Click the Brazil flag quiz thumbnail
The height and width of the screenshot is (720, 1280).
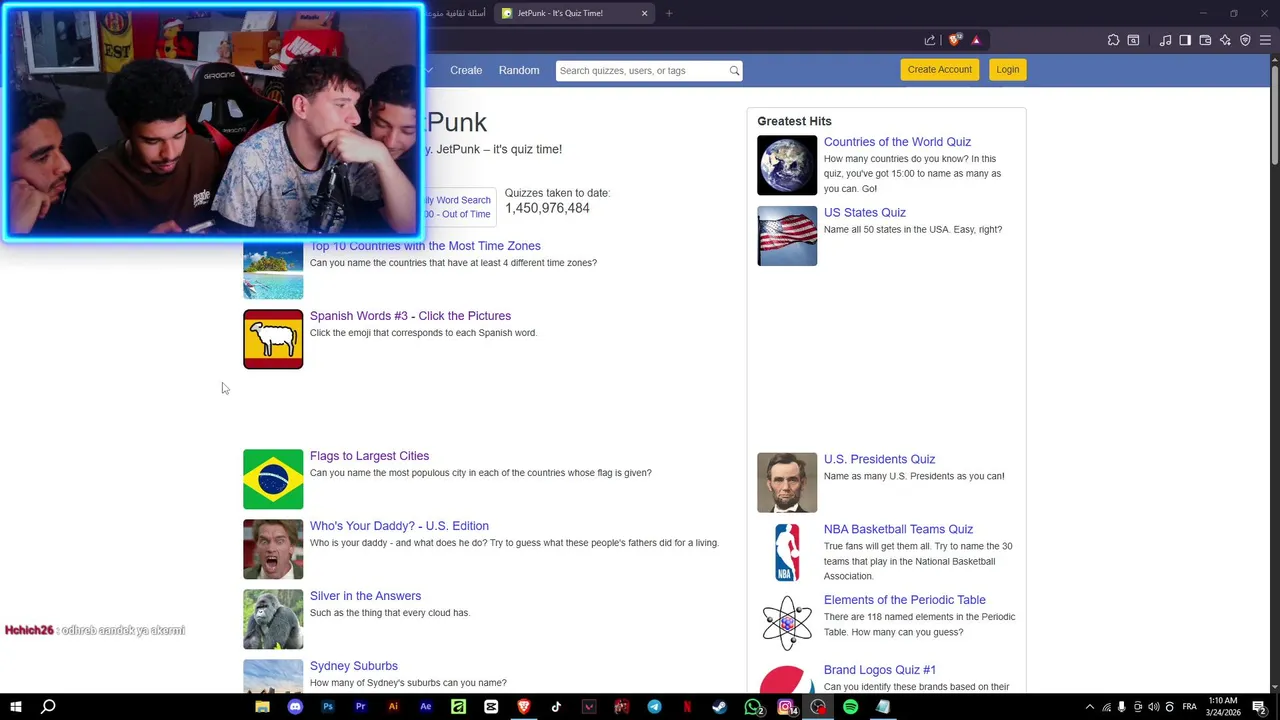pyautogui.click(x=273, y=479)
